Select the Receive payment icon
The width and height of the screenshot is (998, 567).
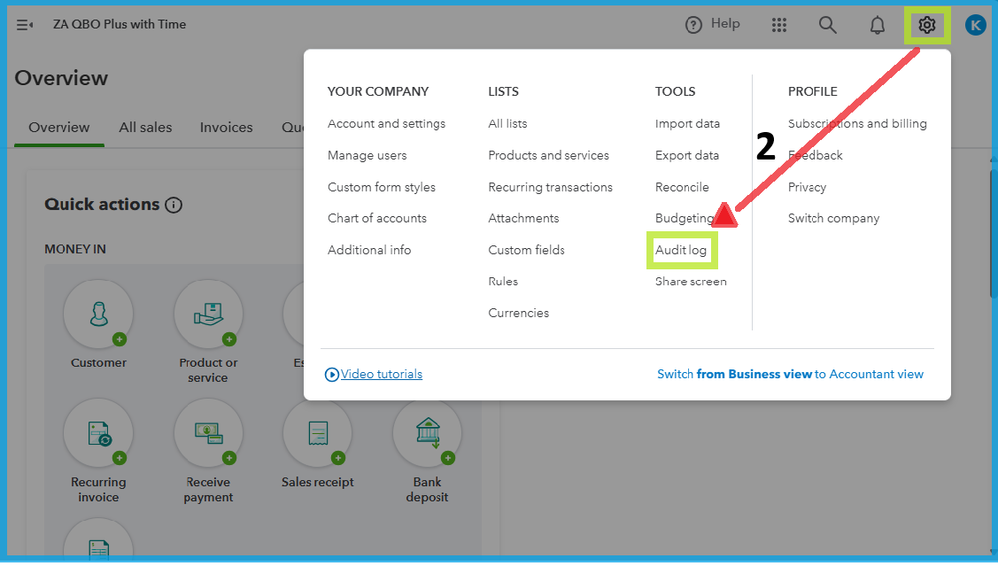coord(208,433)
